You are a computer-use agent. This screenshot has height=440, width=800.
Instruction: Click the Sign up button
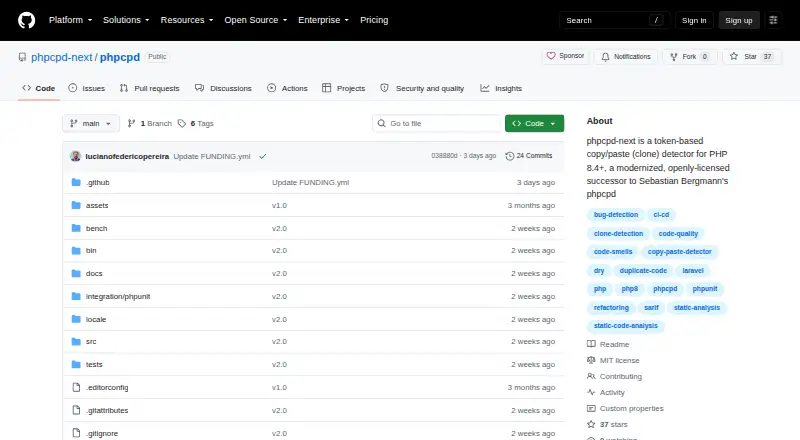(x=739, y=20)
